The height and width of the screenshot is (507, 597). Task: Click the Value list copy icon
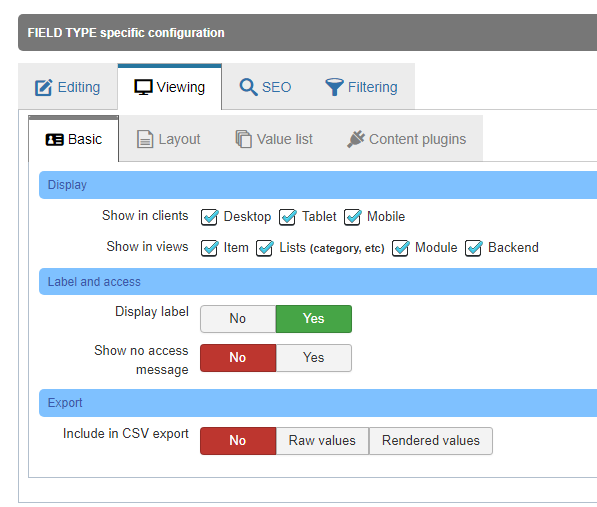coord(244,139)
